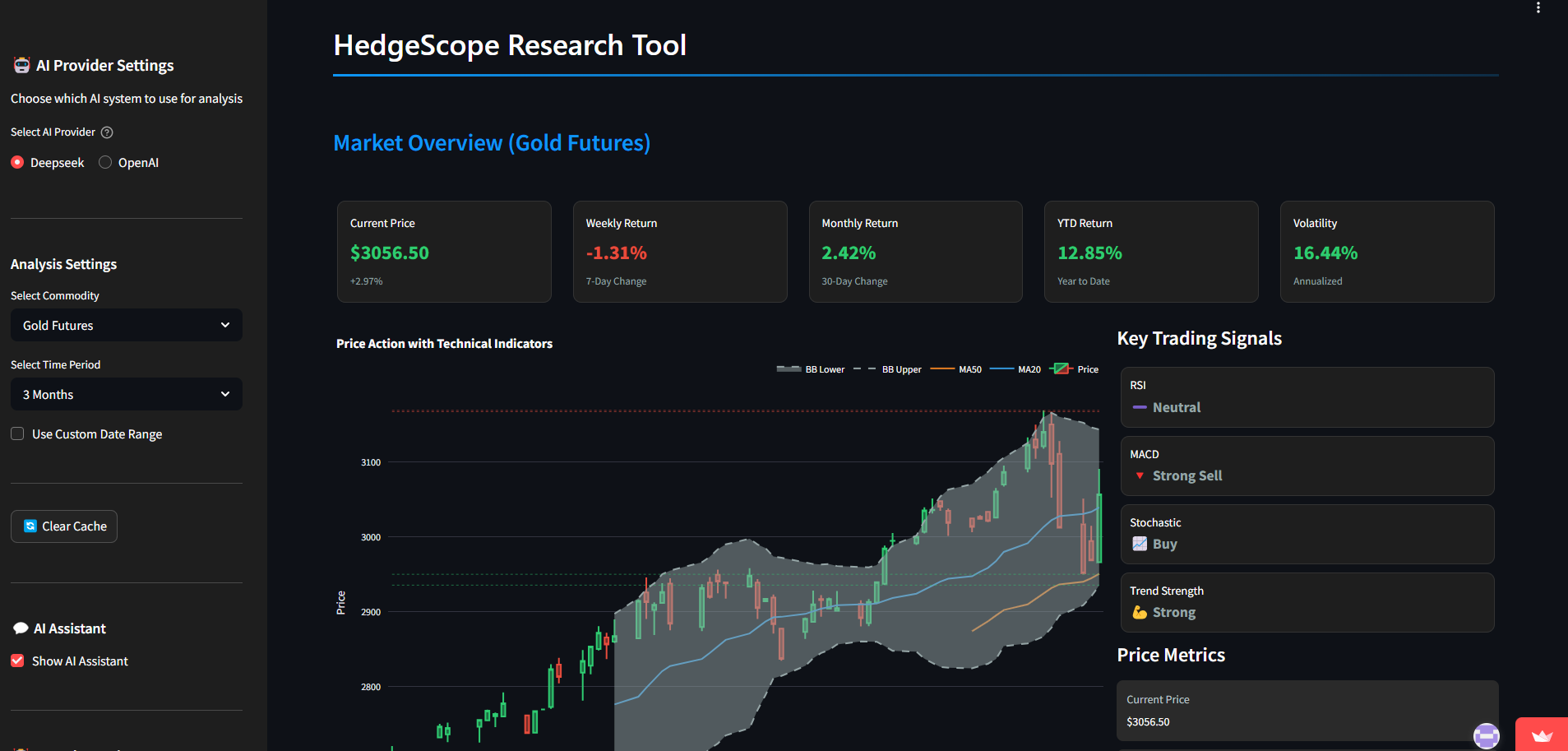Image resolution: width=1568 pixels, height=751 pixels.
Task: Click the help icon beside Select AI Provider
Action: pos(107,132)
